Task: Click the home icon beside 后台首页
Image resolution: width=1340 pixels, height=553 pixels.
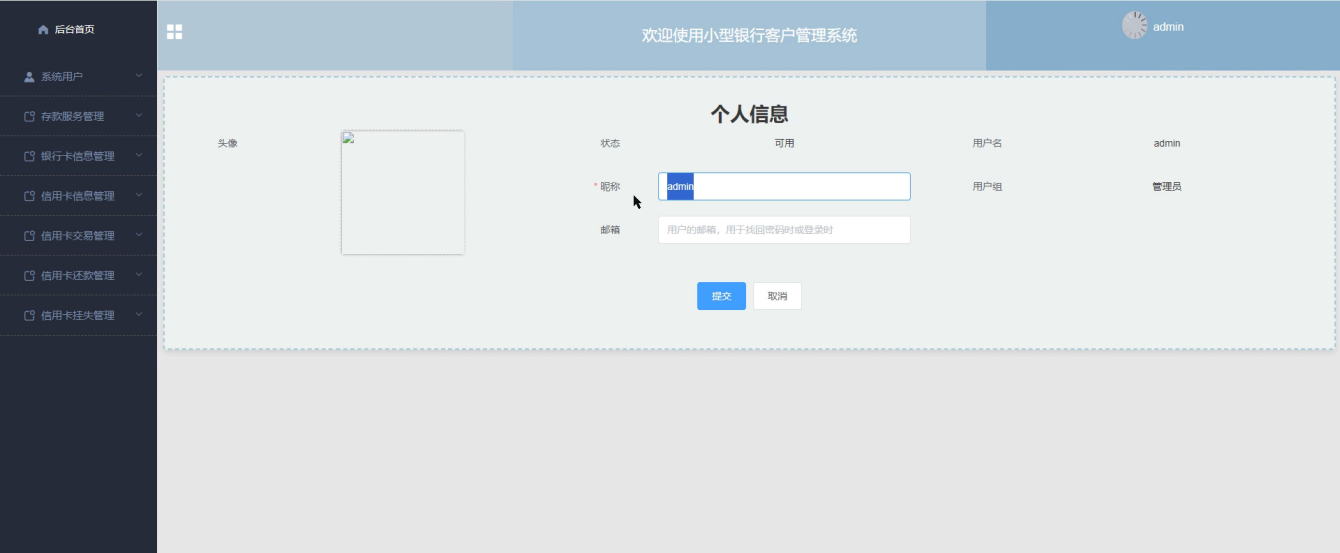Action: click(43, 30)
